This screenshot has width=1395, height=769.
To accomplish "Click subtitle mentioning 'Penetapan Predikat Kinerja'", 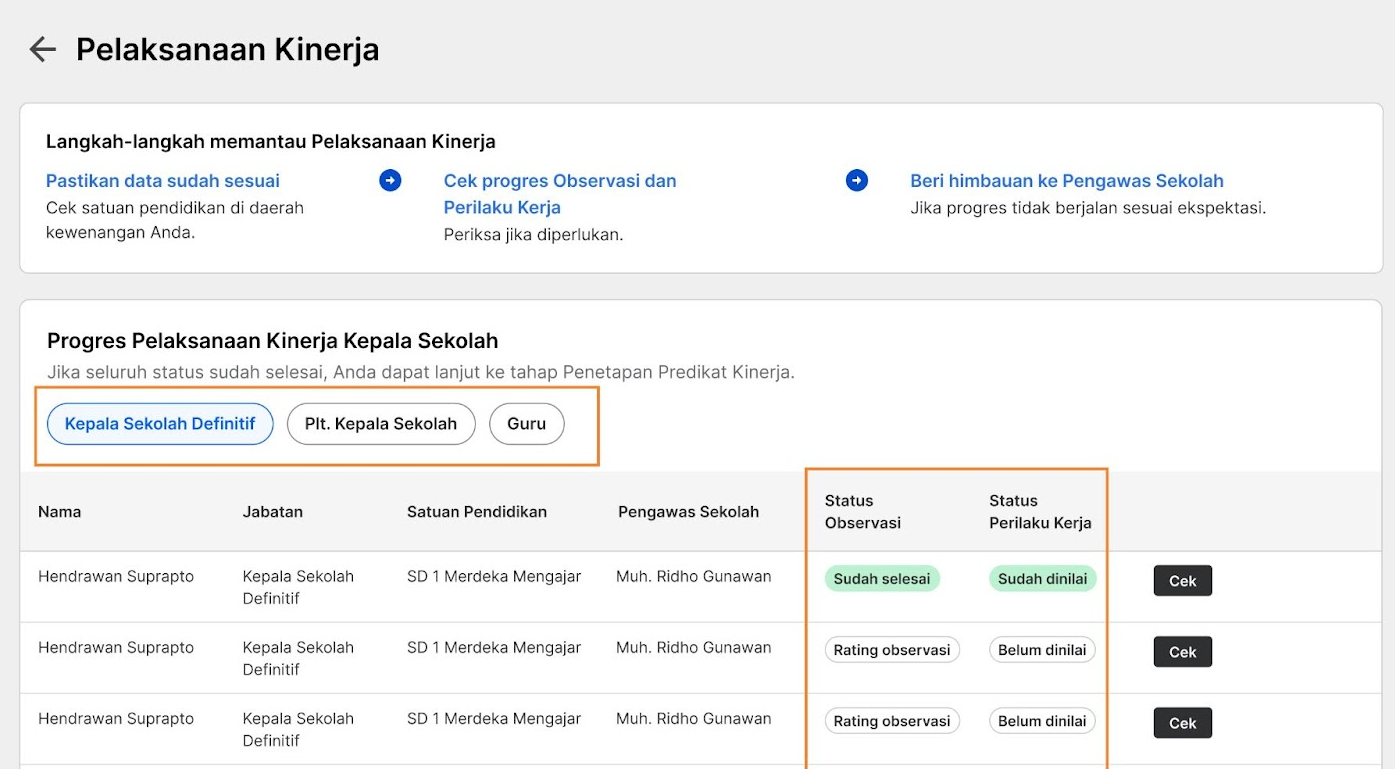I will [x=421, y=372].
